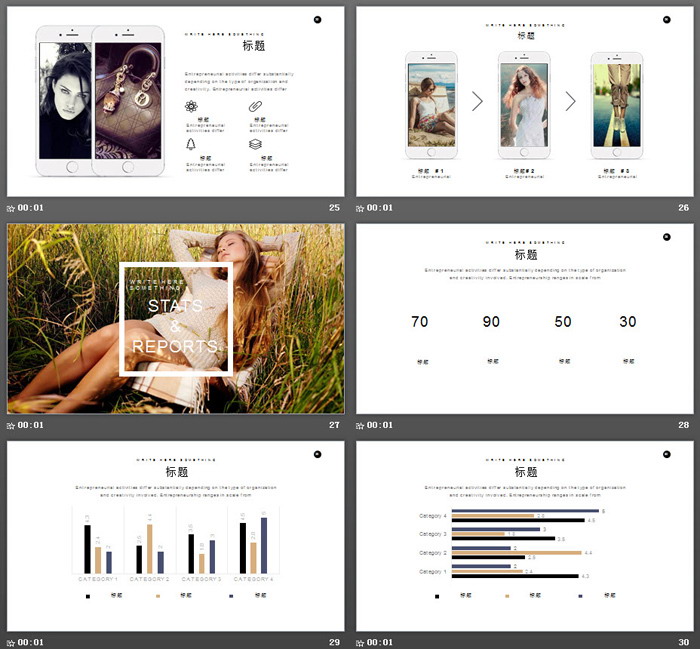
Task: Click the atom icon in slide 25
Action: [191, 106]
